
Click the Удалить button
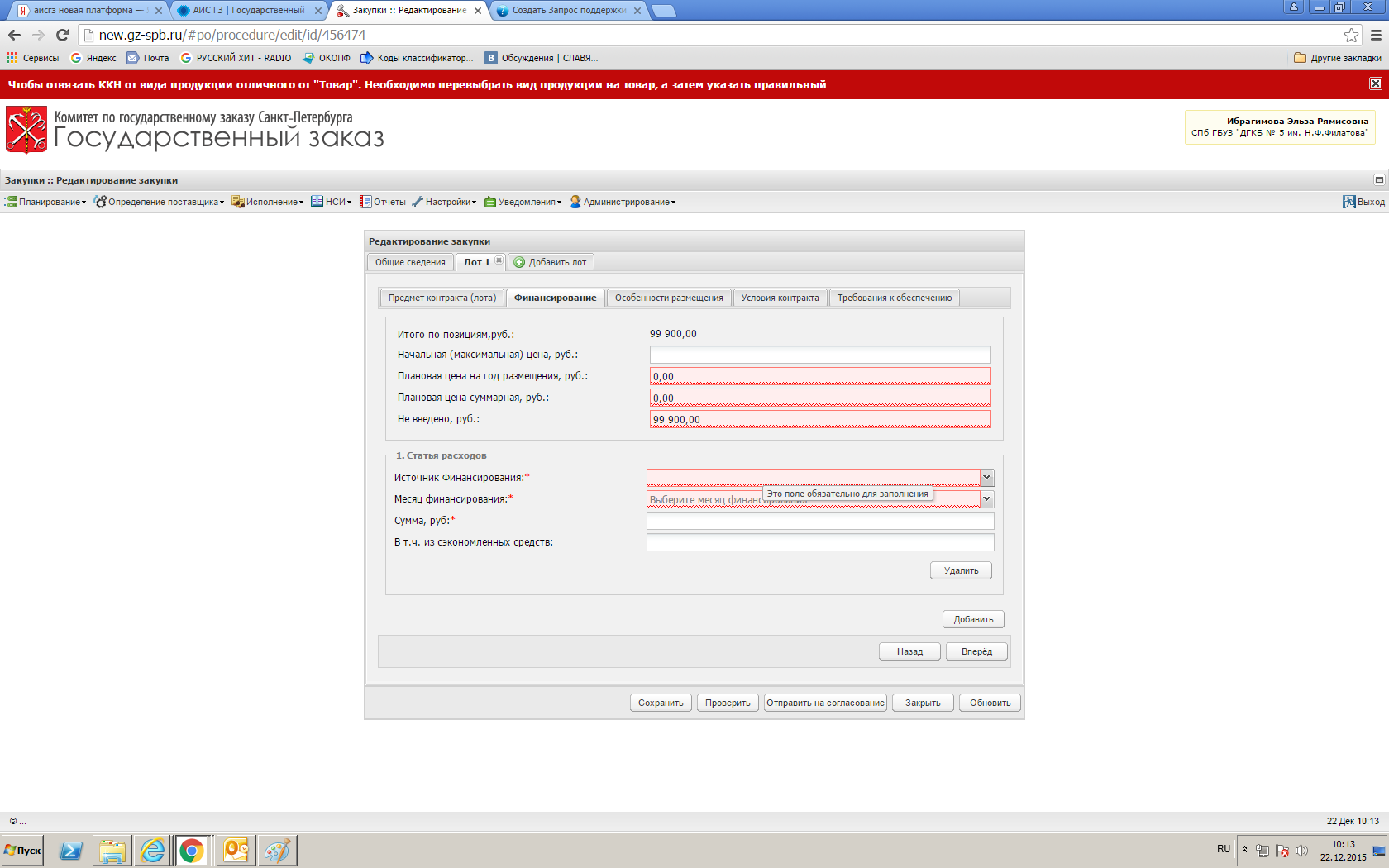pyautogui.click(x=961, y=570)
